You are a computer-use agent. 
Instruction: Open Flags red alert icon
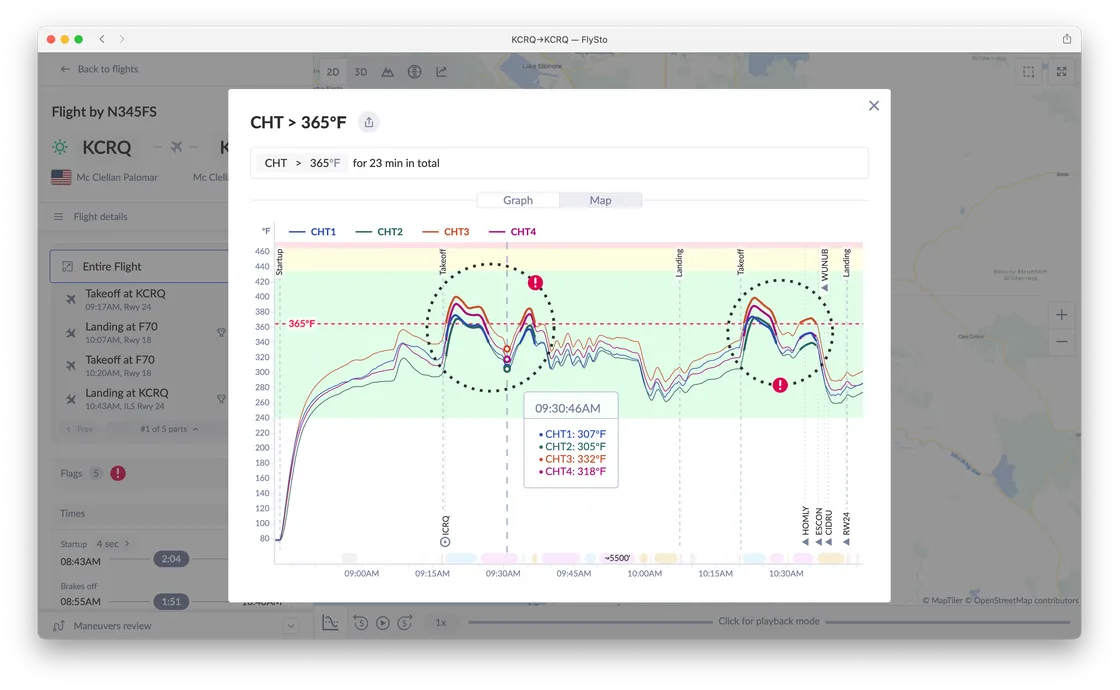(118, 473)
